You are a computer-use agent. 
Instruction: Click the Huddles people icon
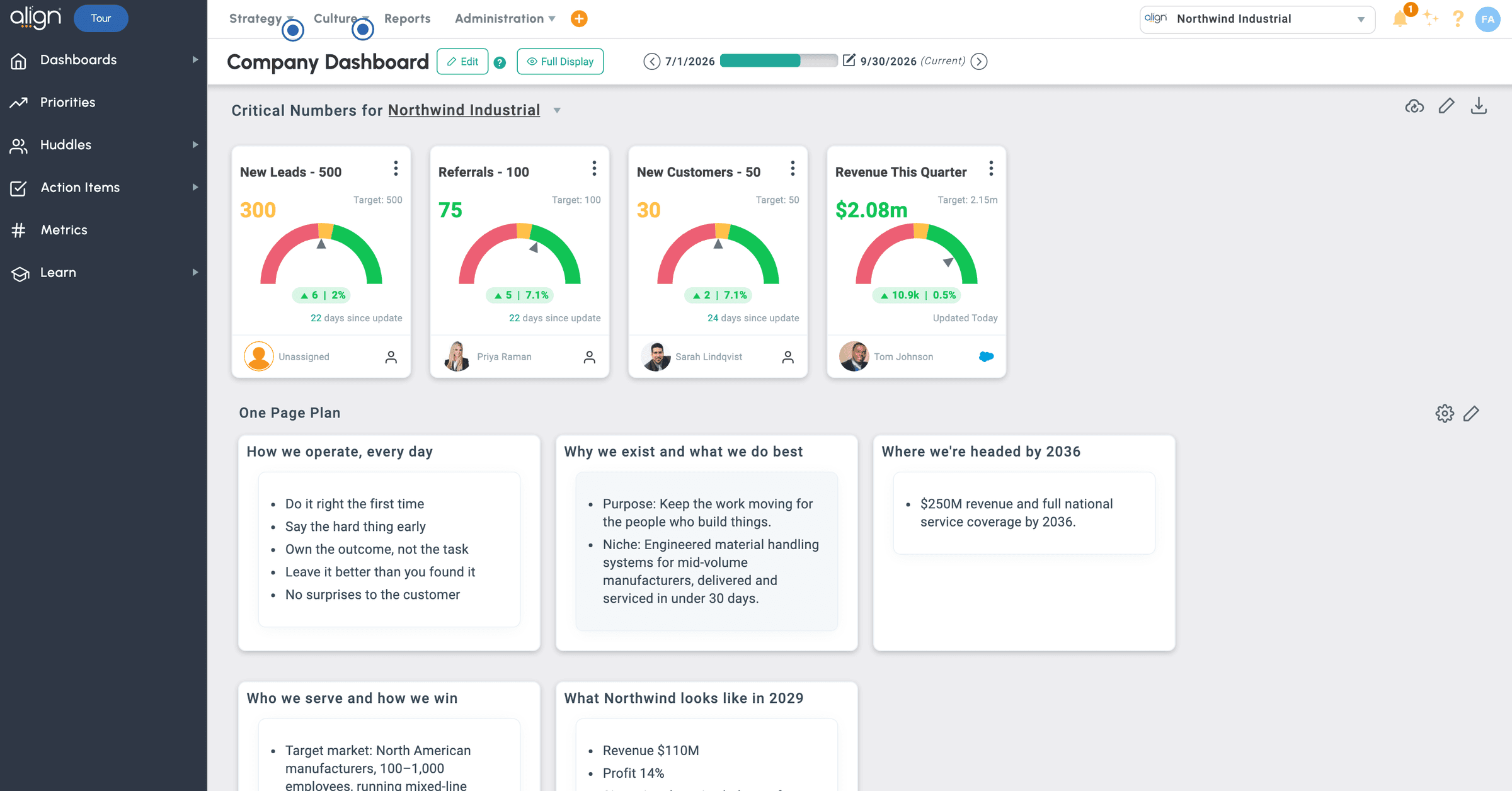pyautogui.click(x=19, y=145)
